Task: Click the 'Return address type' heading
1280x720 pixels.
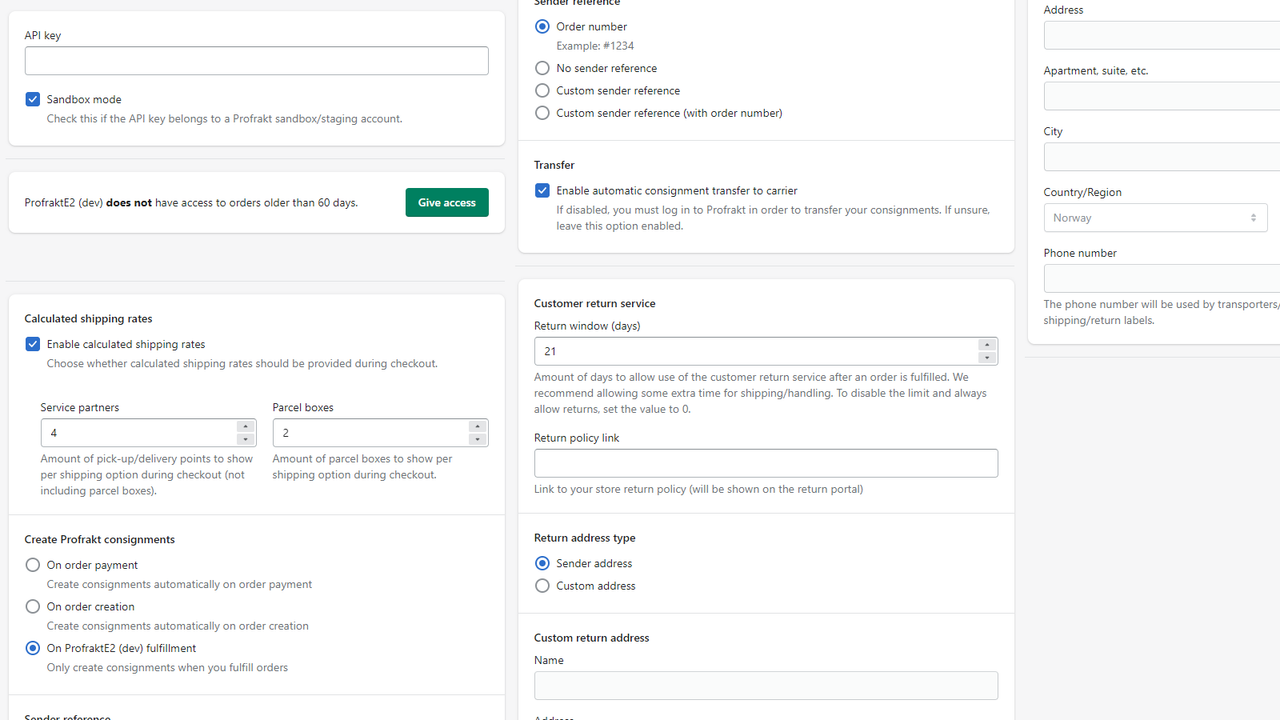Action: click(585, 538)
